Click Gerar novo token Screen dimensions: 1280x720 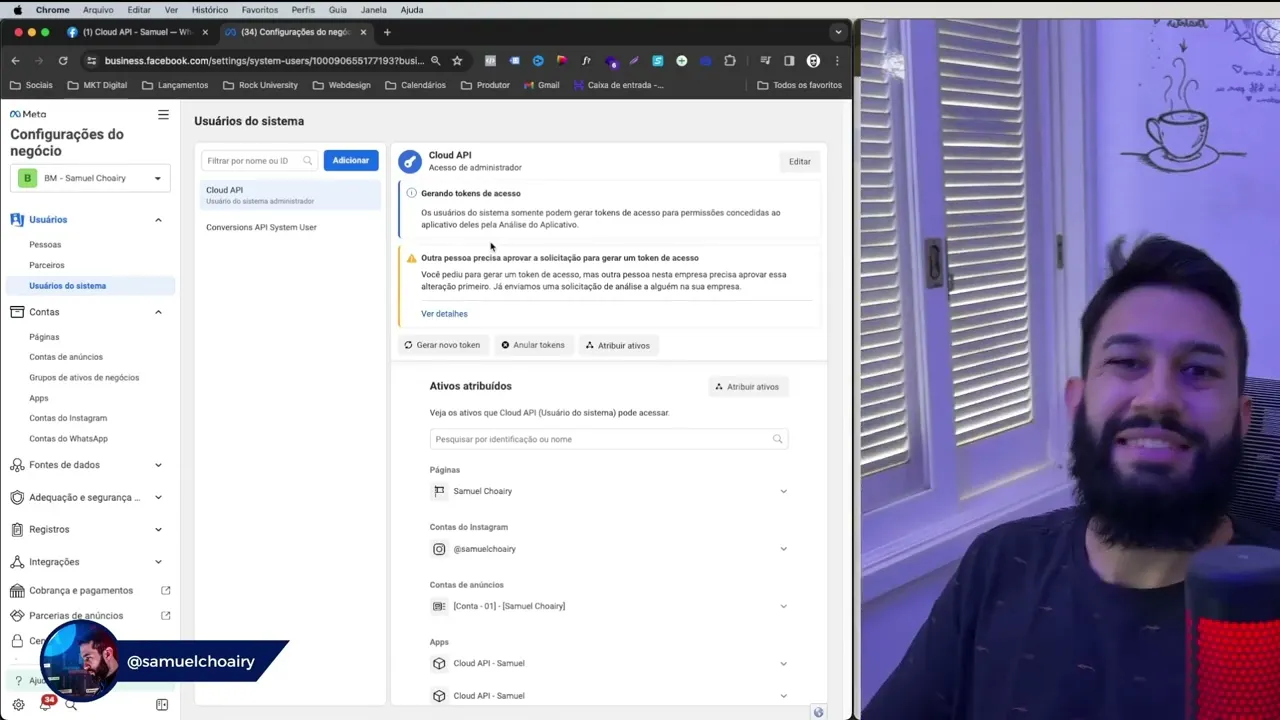tap(442, 345)
